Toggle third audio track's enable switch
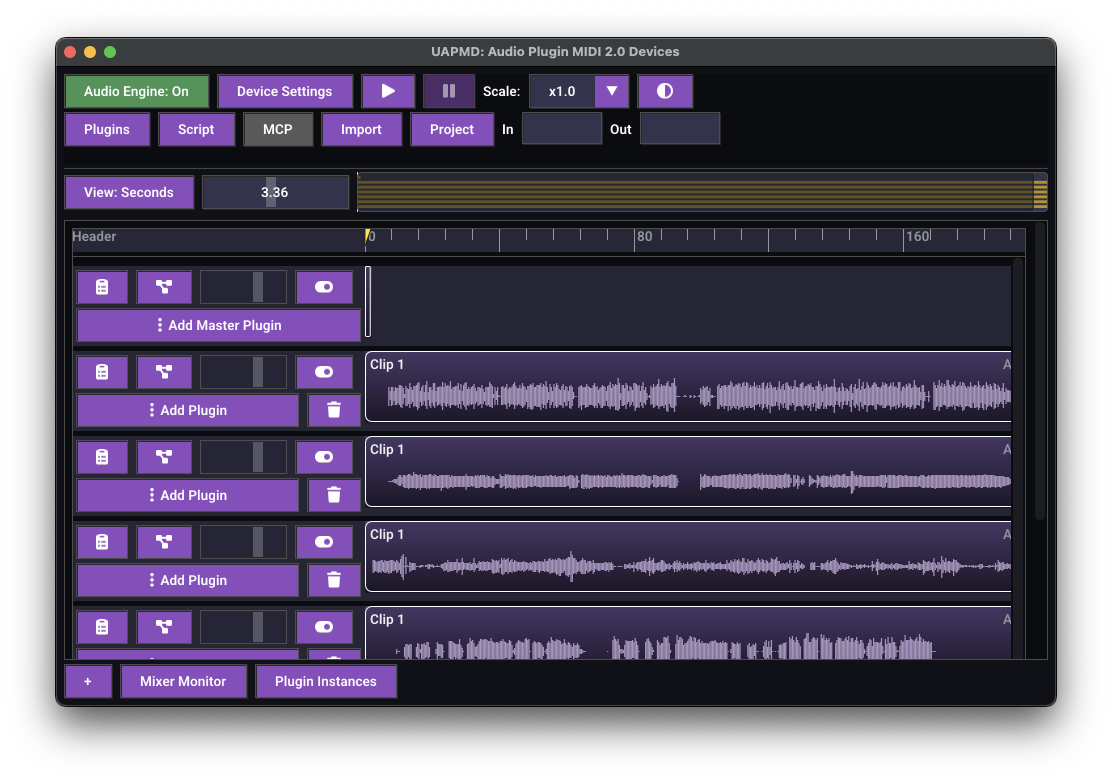Viewport: 1112px width, 780px height. [x=324, y=542]
